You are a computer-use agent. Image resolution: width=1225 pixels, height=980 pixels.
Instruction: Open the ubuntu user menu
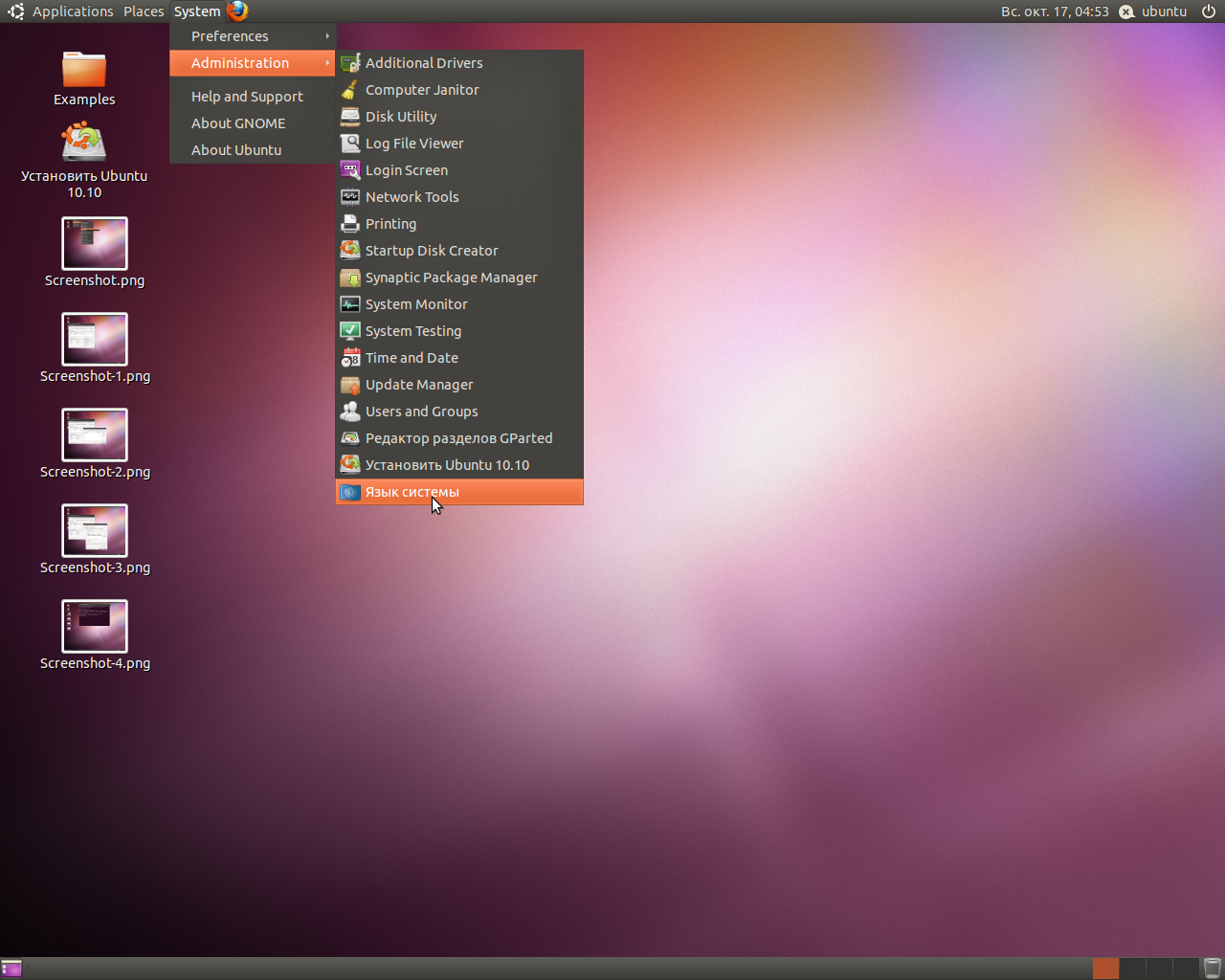pyautogui.click(x=1164, y=11)
